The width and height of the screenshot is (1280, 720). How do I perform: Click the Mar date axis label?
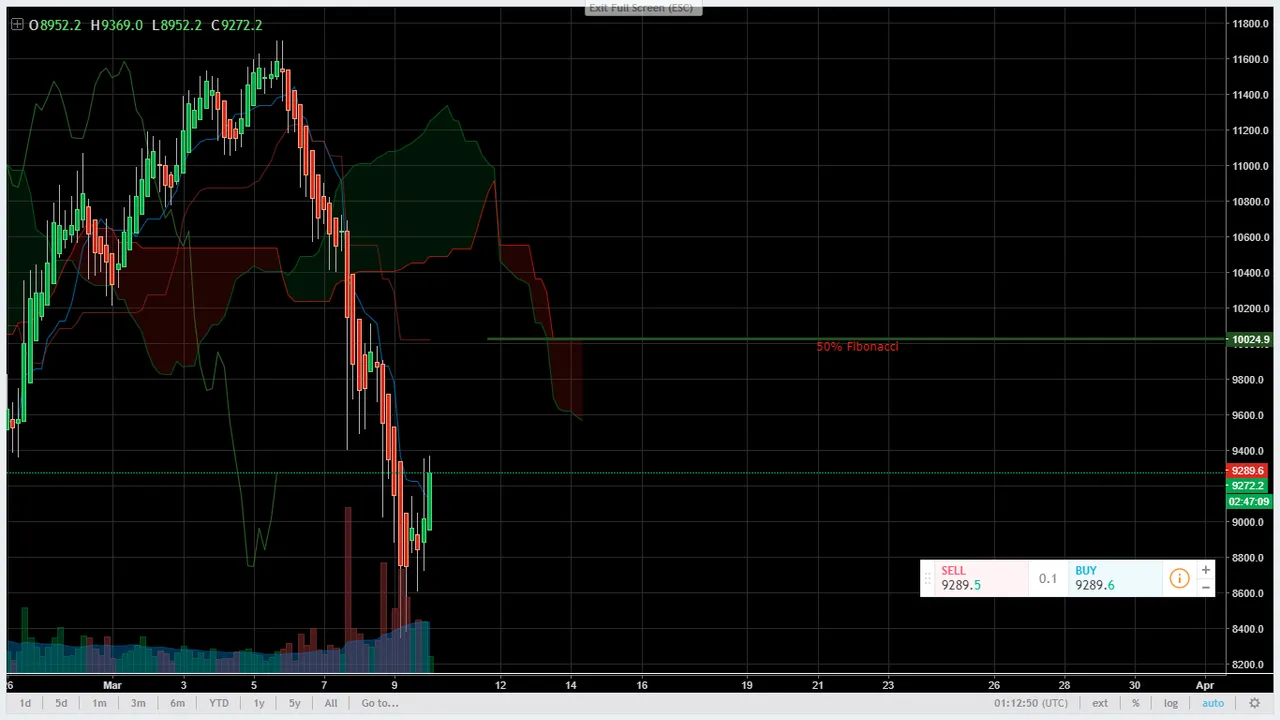tap(112, 685)
